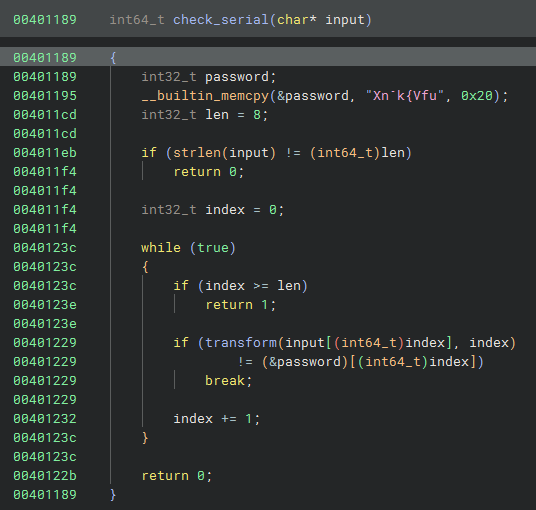Click the index += 1 statement
536x510 pixels.
click(x=217, y=418)
